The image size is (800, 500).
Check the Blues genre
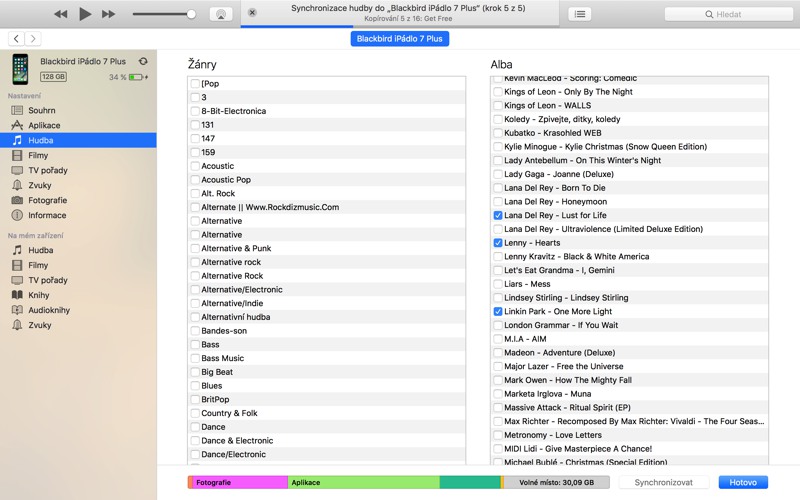pyautogui.click(x=195, y=386)
